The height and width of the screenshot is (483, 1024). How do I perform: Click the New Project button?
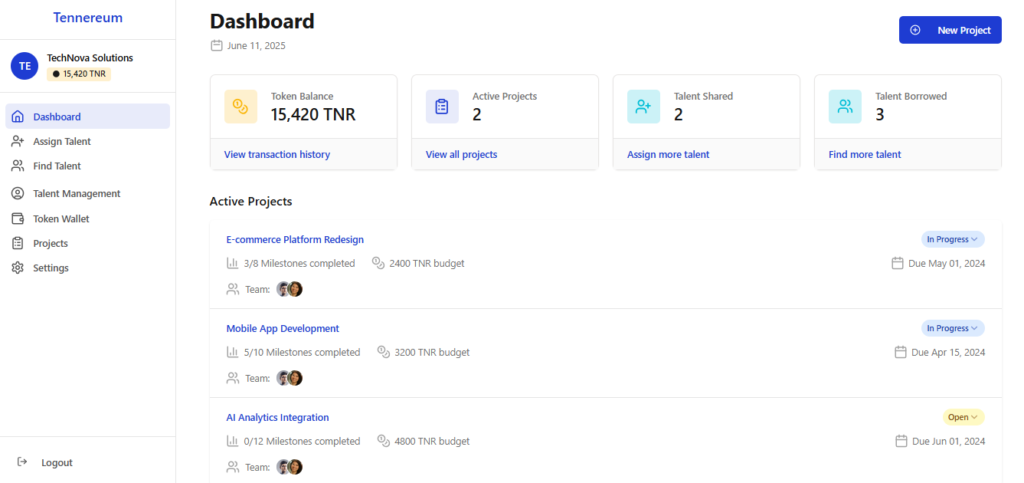pos(950,30)
